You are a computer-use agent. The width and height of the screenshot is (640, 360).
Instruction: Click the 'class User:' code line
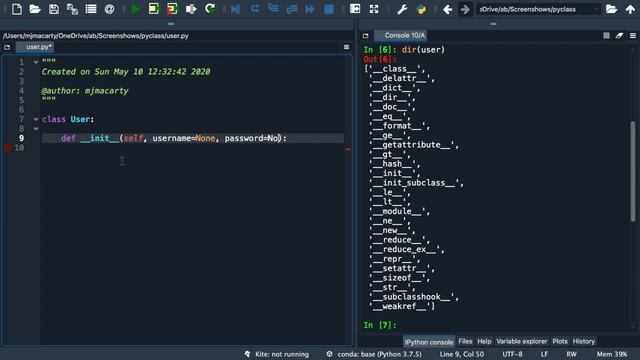click(x=68, y=119)
